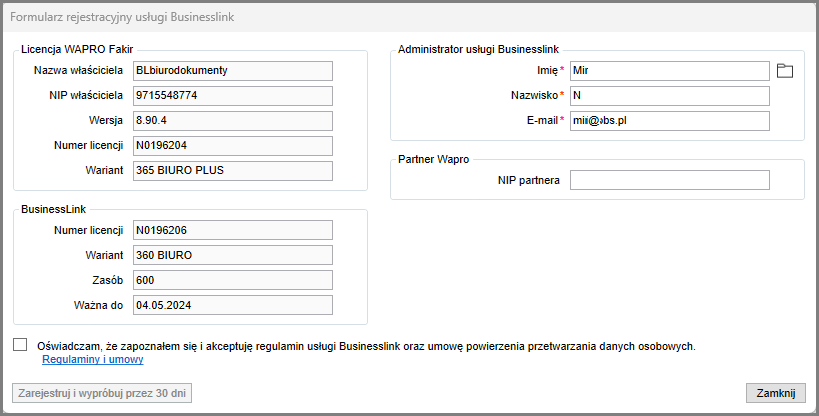Select the Nazwa właściciela field BLbiurodokumenty
819x416 pixels.
click(x=233, y=71)
